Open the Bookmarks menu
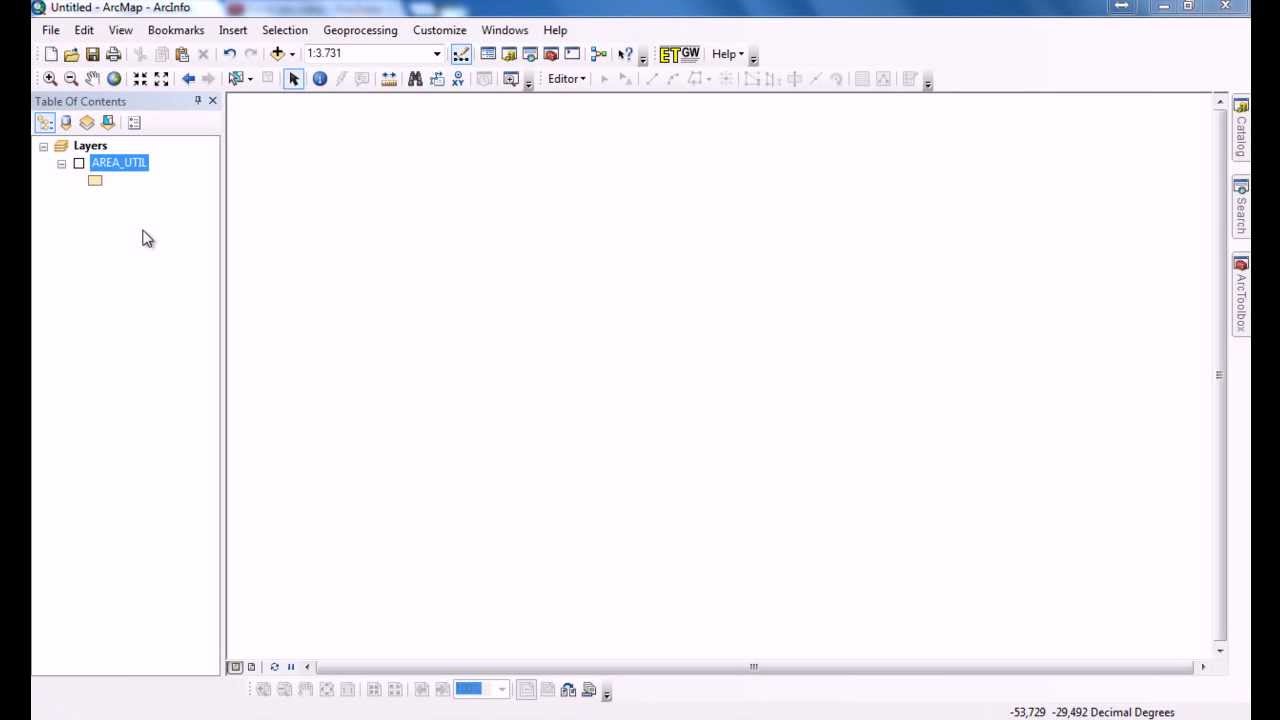Screen dimensions: 1280x720 [x=176, y=30]
